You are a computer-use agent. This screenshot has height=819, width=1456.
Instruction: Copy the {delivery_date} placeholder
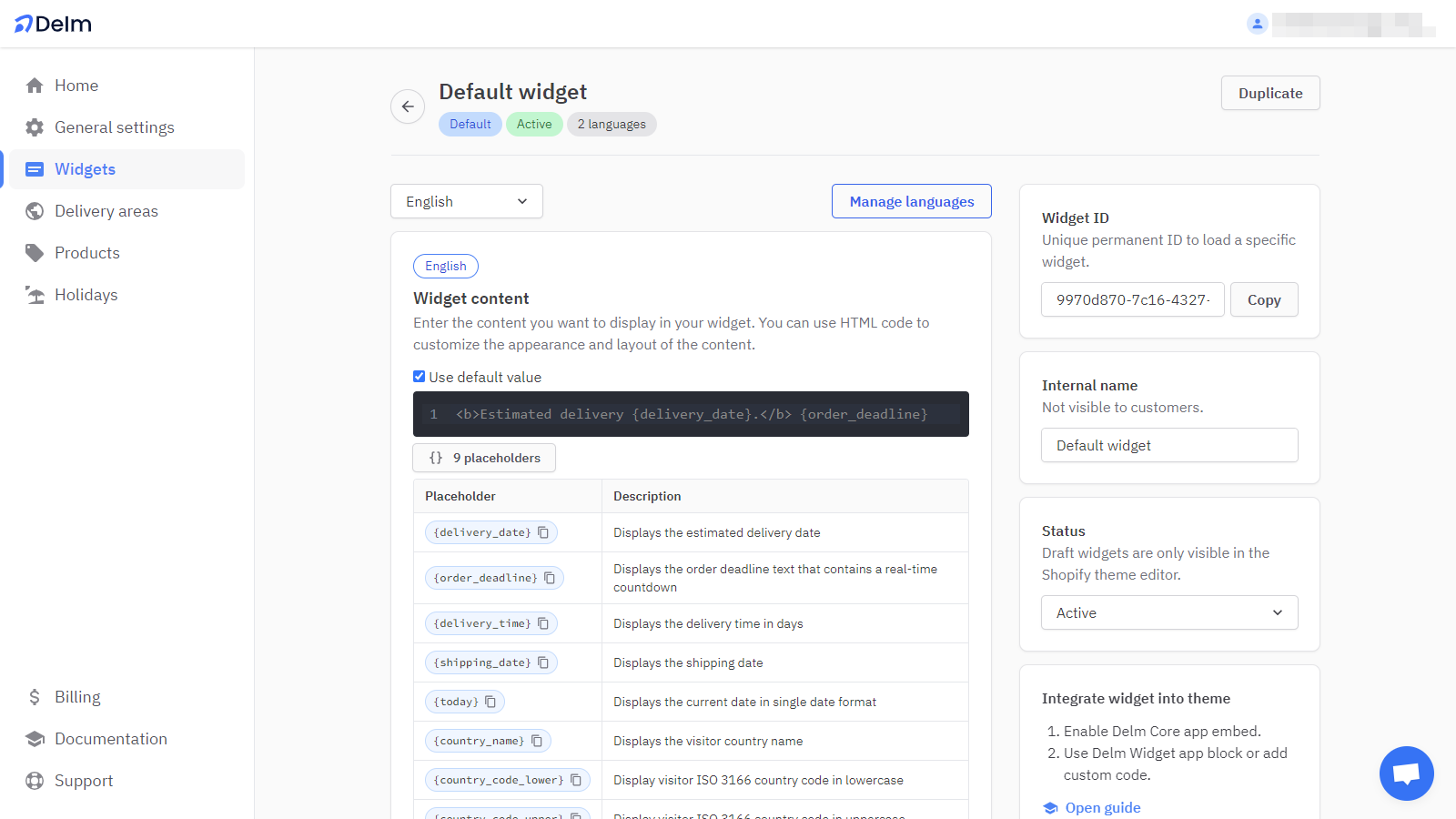coord(543,532)
